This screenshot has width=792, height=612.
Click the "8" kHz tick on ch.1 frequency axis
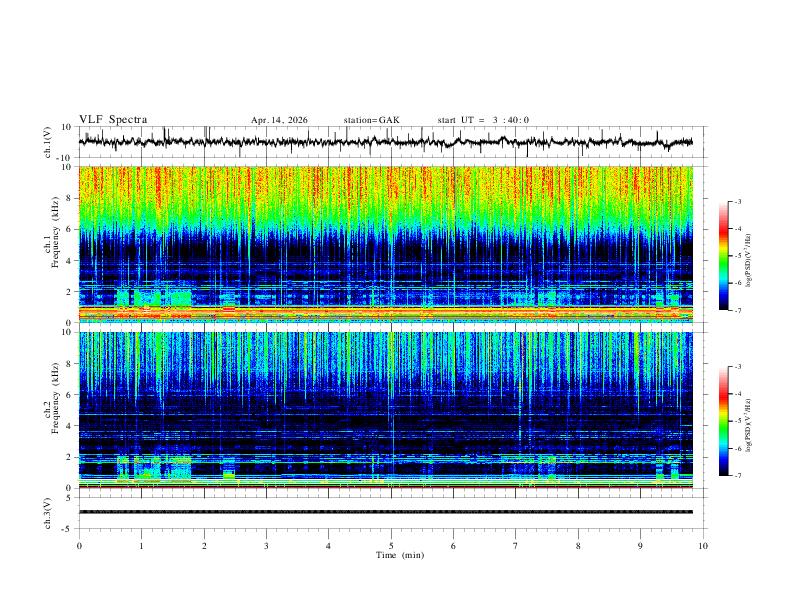click(x=69, y=198)
